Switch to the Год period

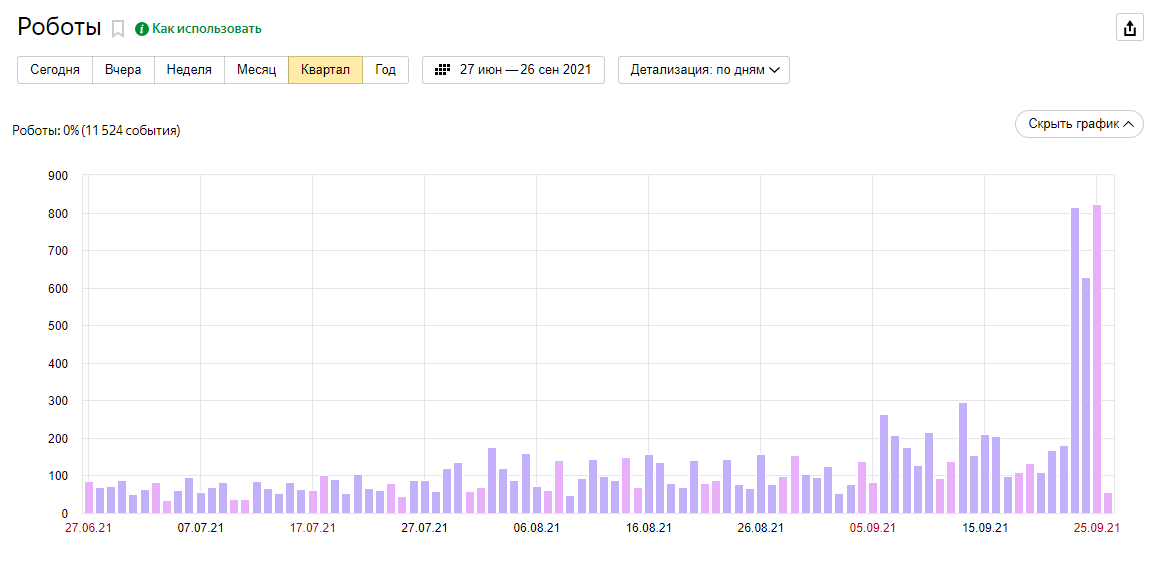click(385, 70)
